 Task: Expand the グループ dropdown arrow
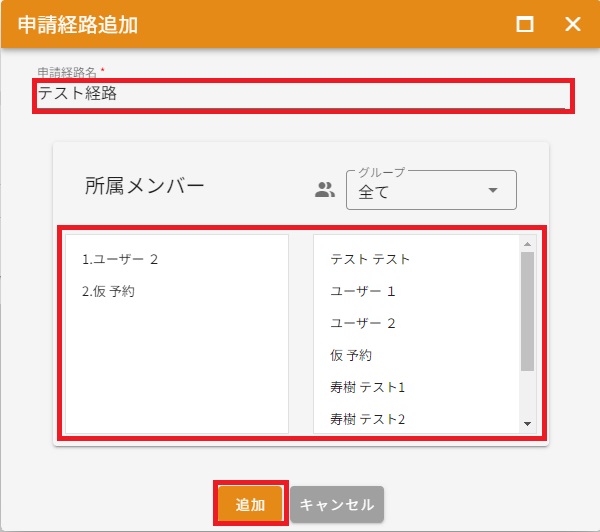click(x=492, y=191)
